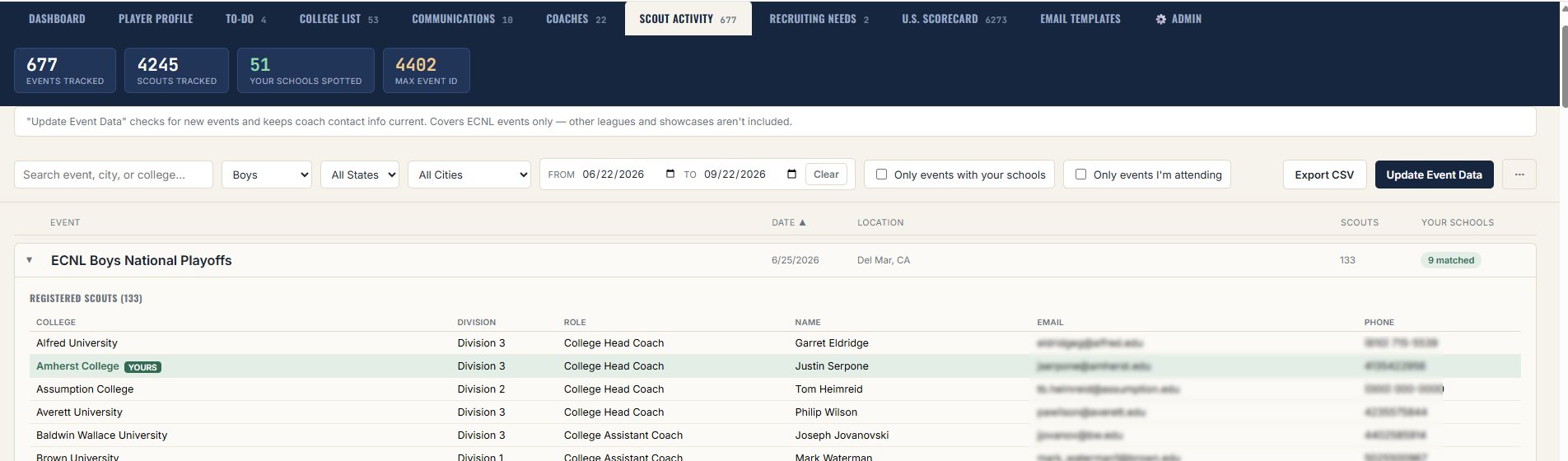This screenshot has height=461, width=1568.
Task: Click the LOCATION column header
Action: [x=880, y=222]
